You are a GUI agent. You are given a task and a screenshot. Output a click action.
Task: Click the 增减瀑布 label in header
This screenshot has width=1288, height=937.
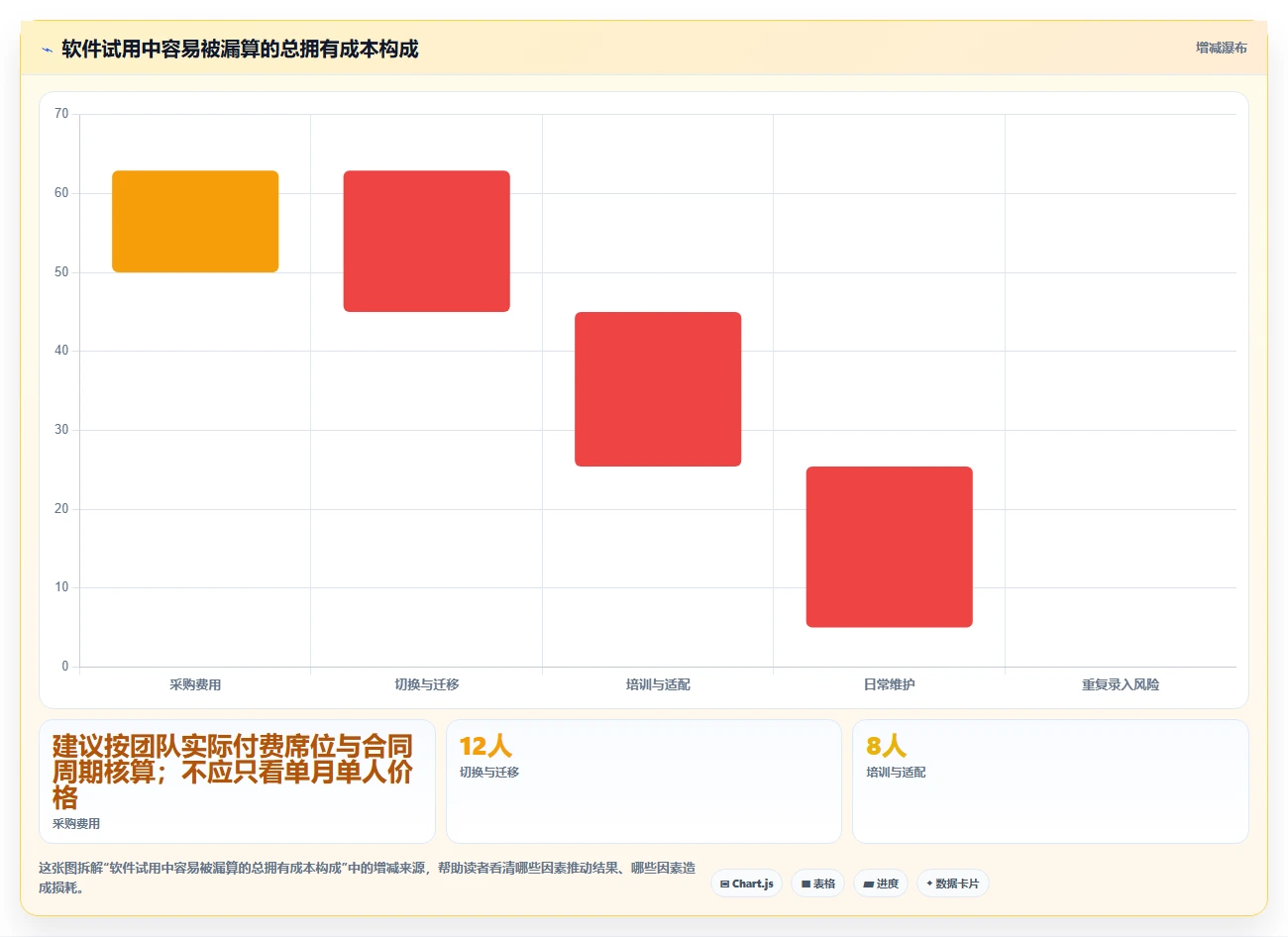1221,48
